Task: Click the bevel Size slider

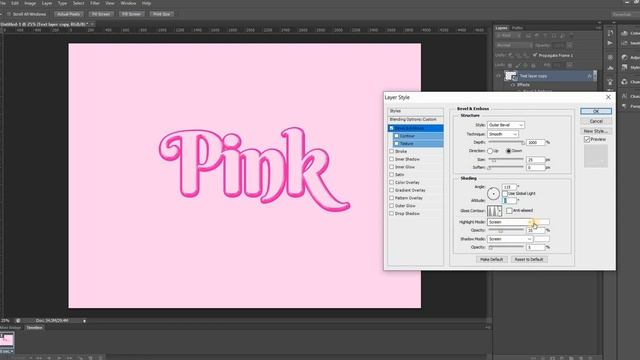Action: click(x=506, y=160)
